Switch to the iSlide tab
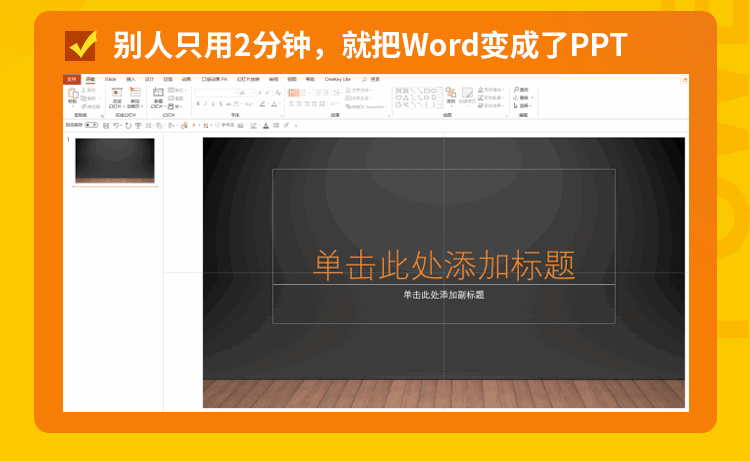Screen dimensions: 750x461 click(x=110, y=79)
